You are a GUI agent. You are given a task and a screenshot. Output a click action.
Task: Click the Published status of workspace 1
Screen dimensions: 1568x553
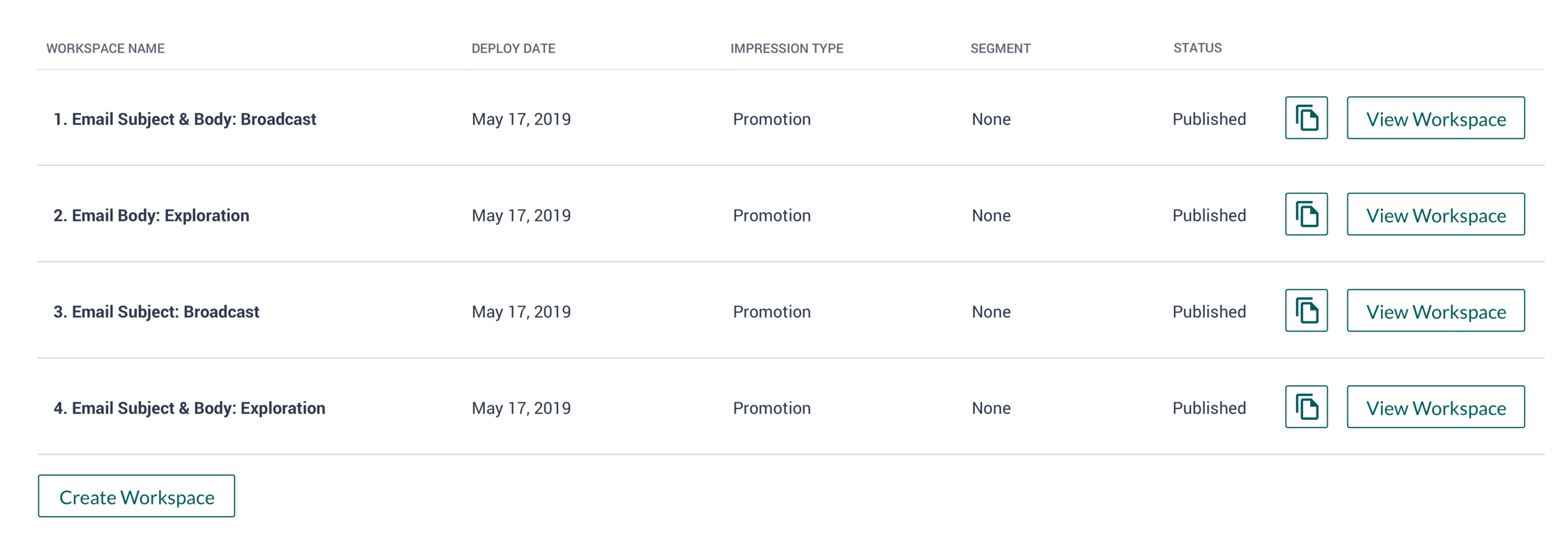click(1209, 119)
